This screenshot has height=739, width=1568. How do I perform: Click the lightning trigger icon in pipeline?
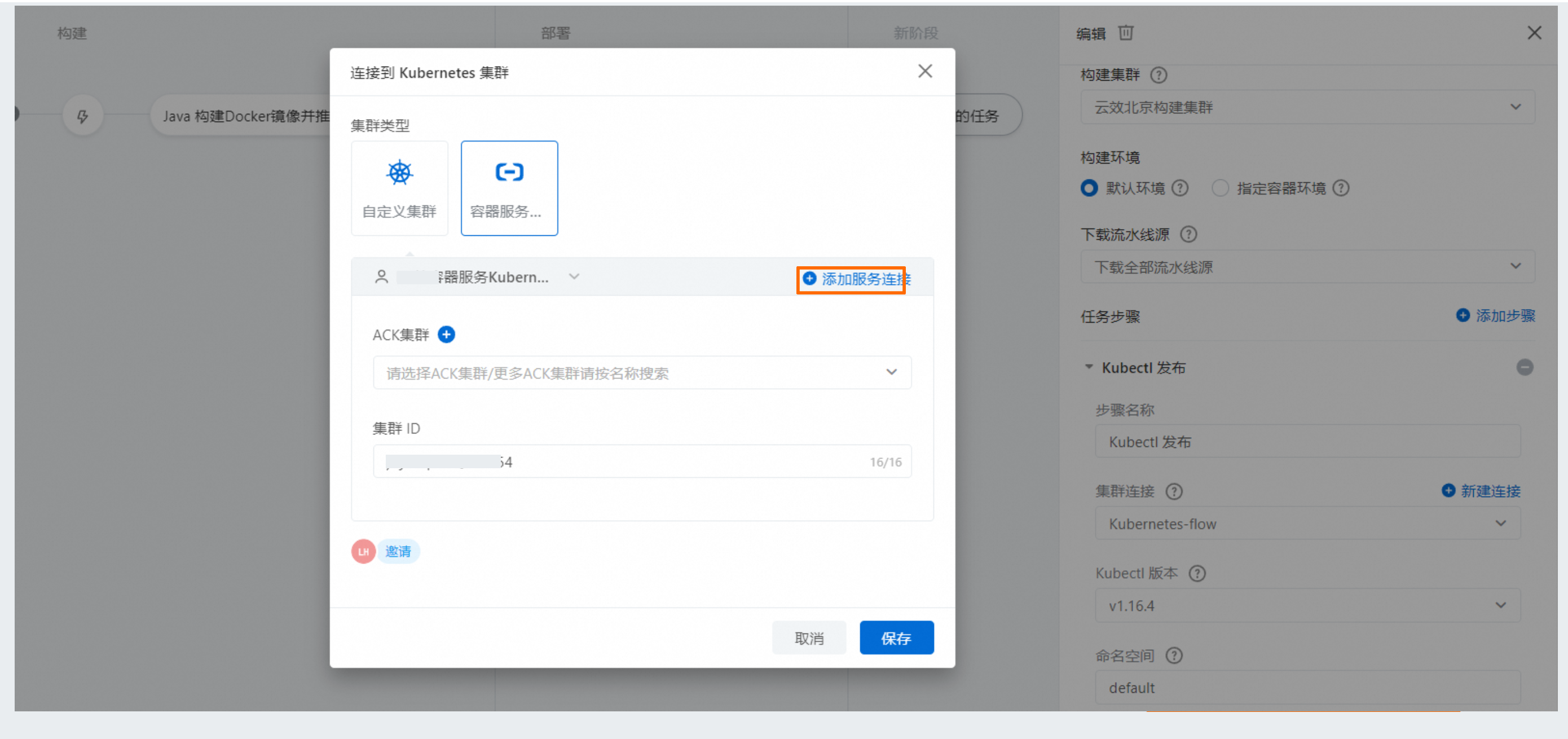[x=82, y=116]
